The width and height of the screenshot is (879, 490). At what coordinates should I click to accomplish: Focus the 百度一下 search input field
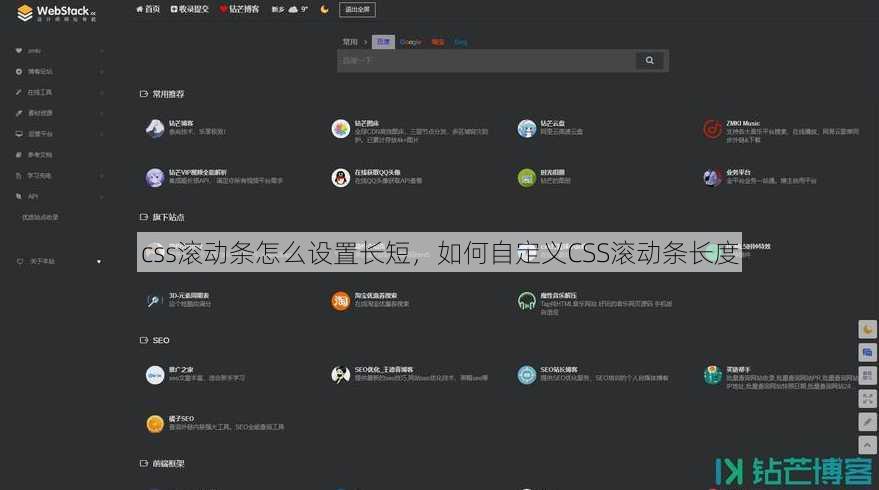pos(486,61)
